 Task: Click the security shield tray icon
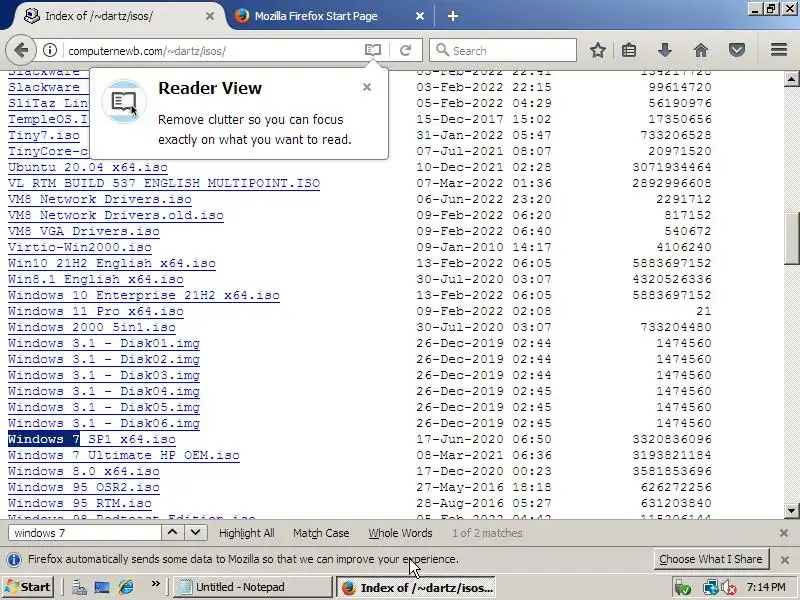(x=682, y=588)
